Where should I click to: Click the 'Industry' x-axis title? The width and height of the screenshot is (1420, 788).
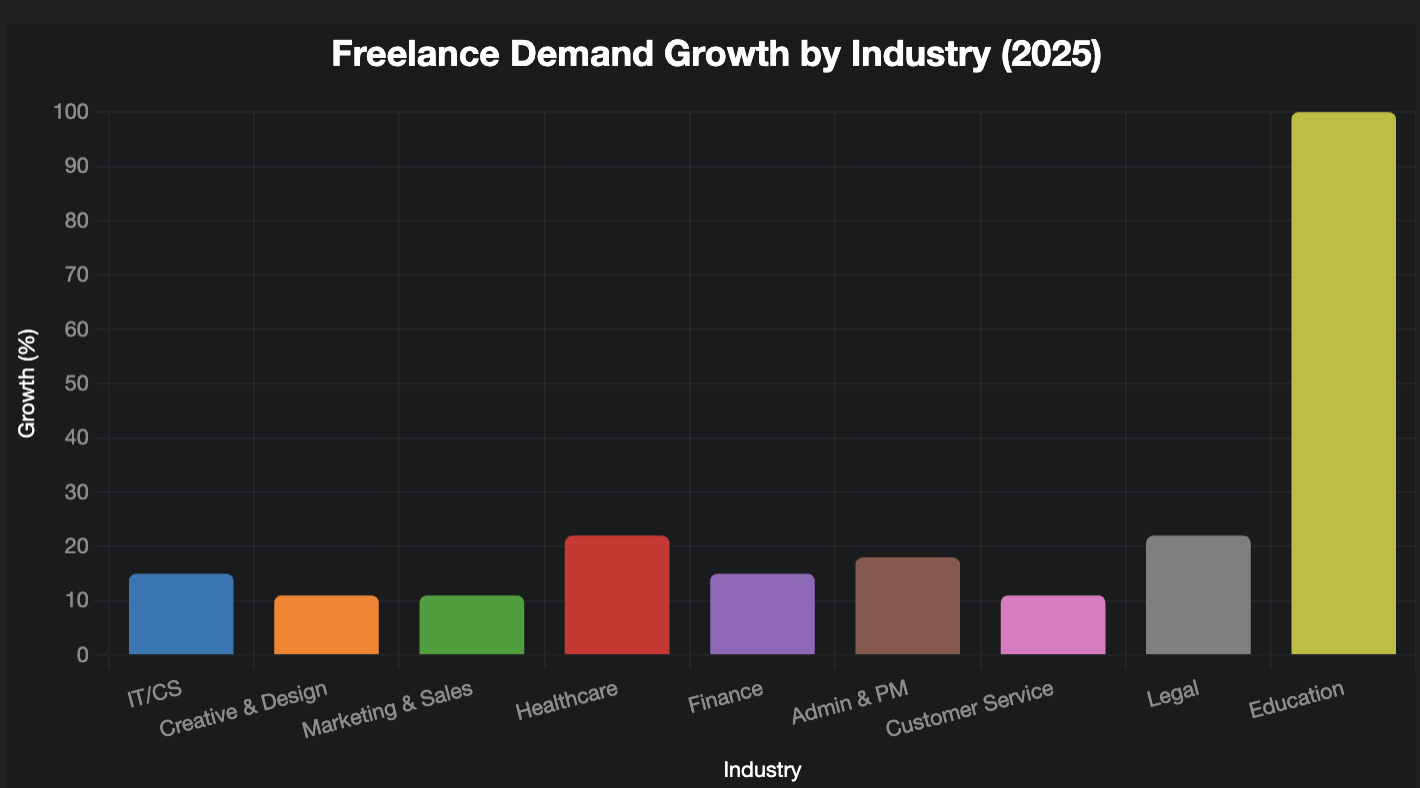(x=762, y=770)
